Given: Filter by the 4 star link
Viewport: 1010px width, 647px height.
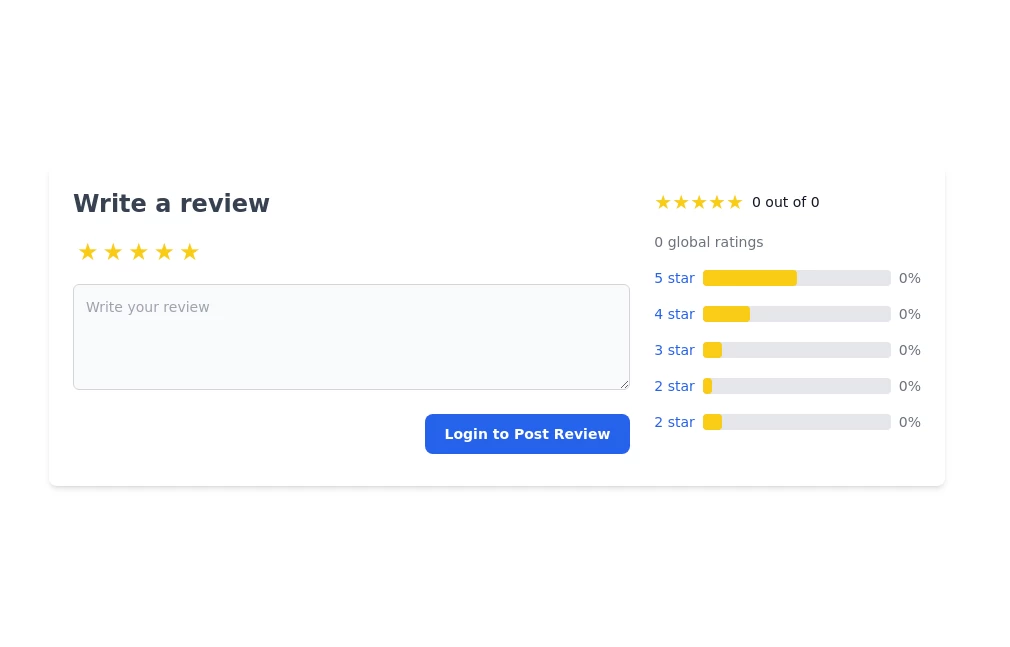Looking at the screenshot, I should click(x=674, y=314).
